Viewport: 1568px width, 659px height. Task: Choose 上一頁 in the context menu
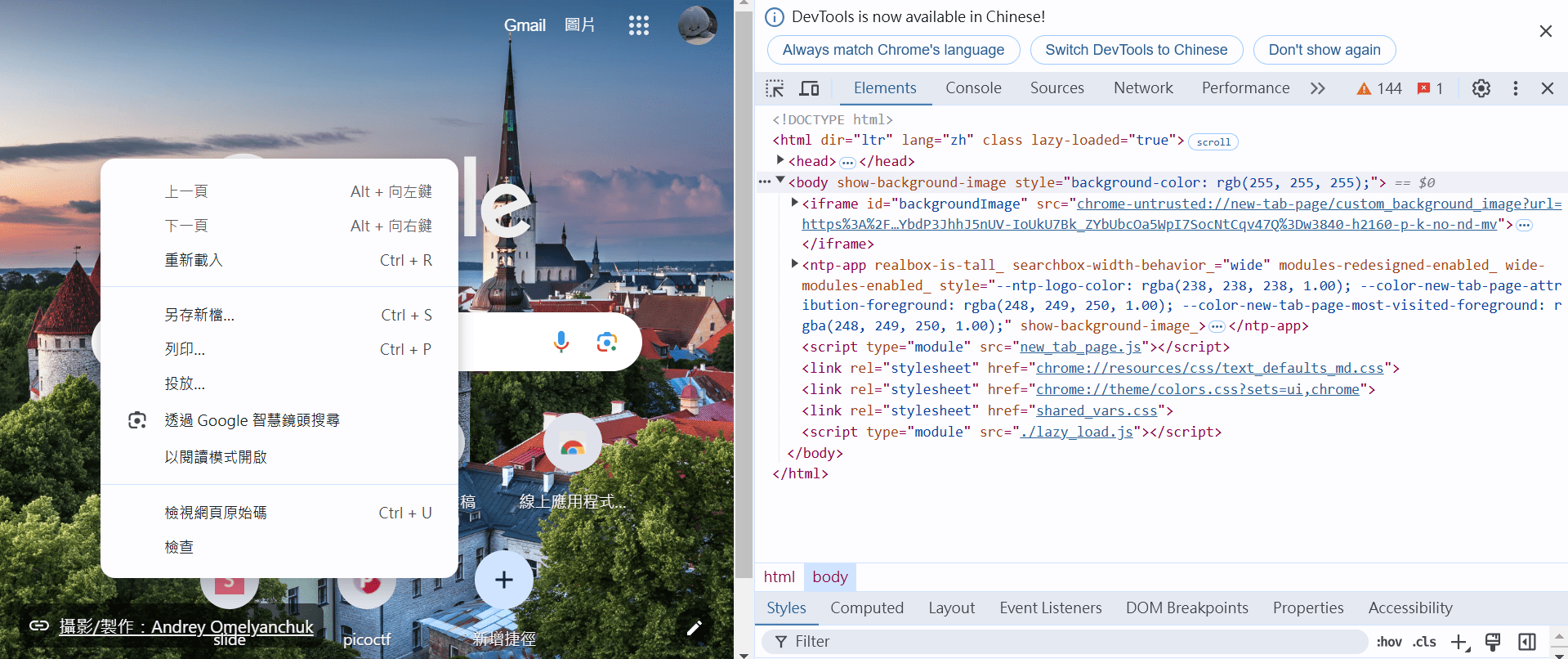click(279, 191)
